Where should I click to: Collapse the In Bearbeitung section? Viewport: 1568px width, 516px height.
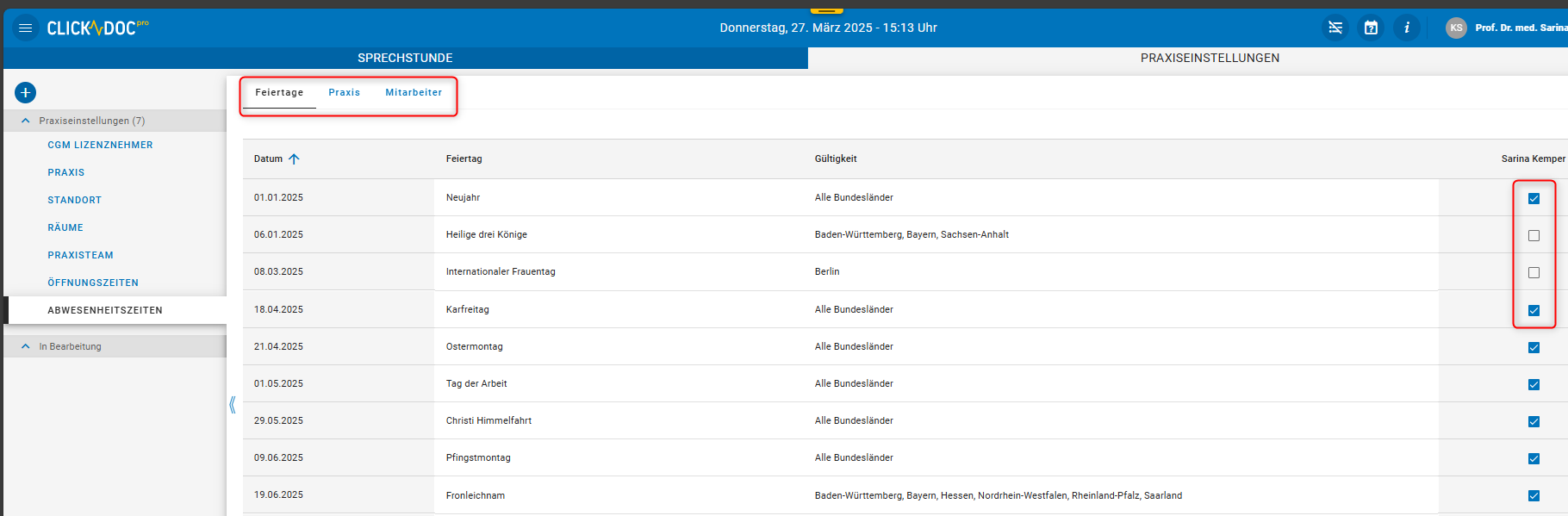[26, 346]
